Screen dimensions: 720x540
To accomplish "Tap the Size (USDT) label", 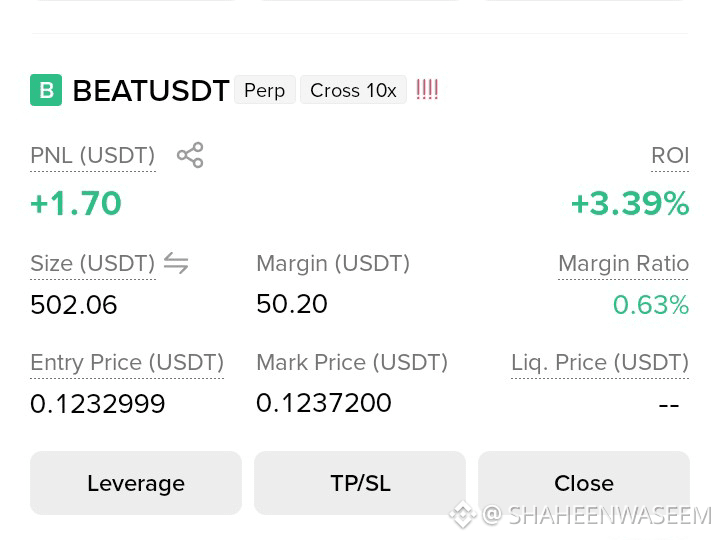I will [x=93, y=264].
